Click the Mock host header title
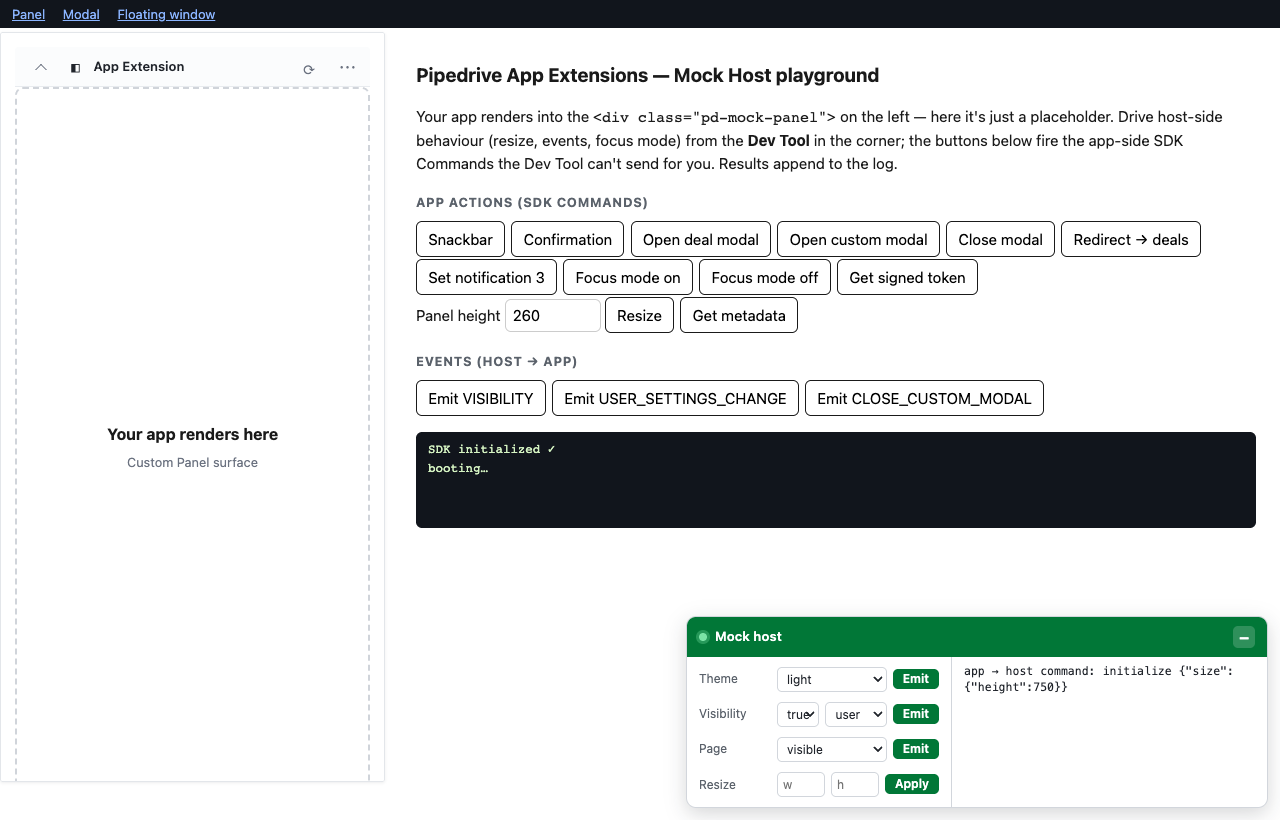The width and height of the screenshot is (1280, 820). pos(748,637)
